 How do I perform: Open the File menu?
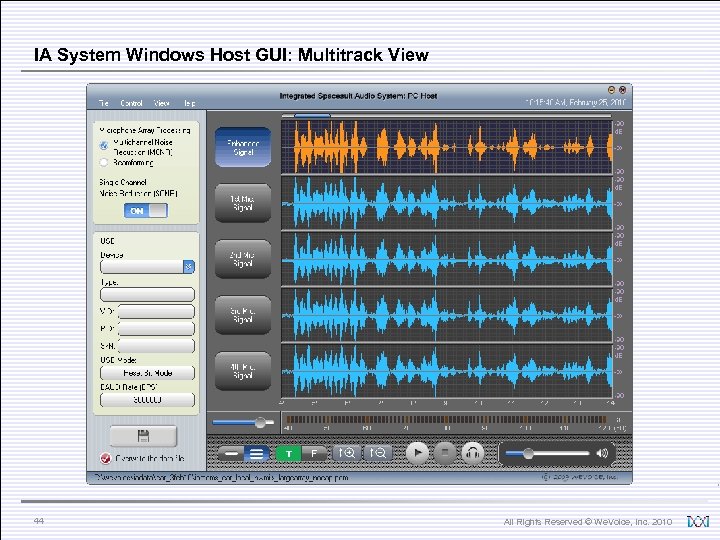pos(104,103)
